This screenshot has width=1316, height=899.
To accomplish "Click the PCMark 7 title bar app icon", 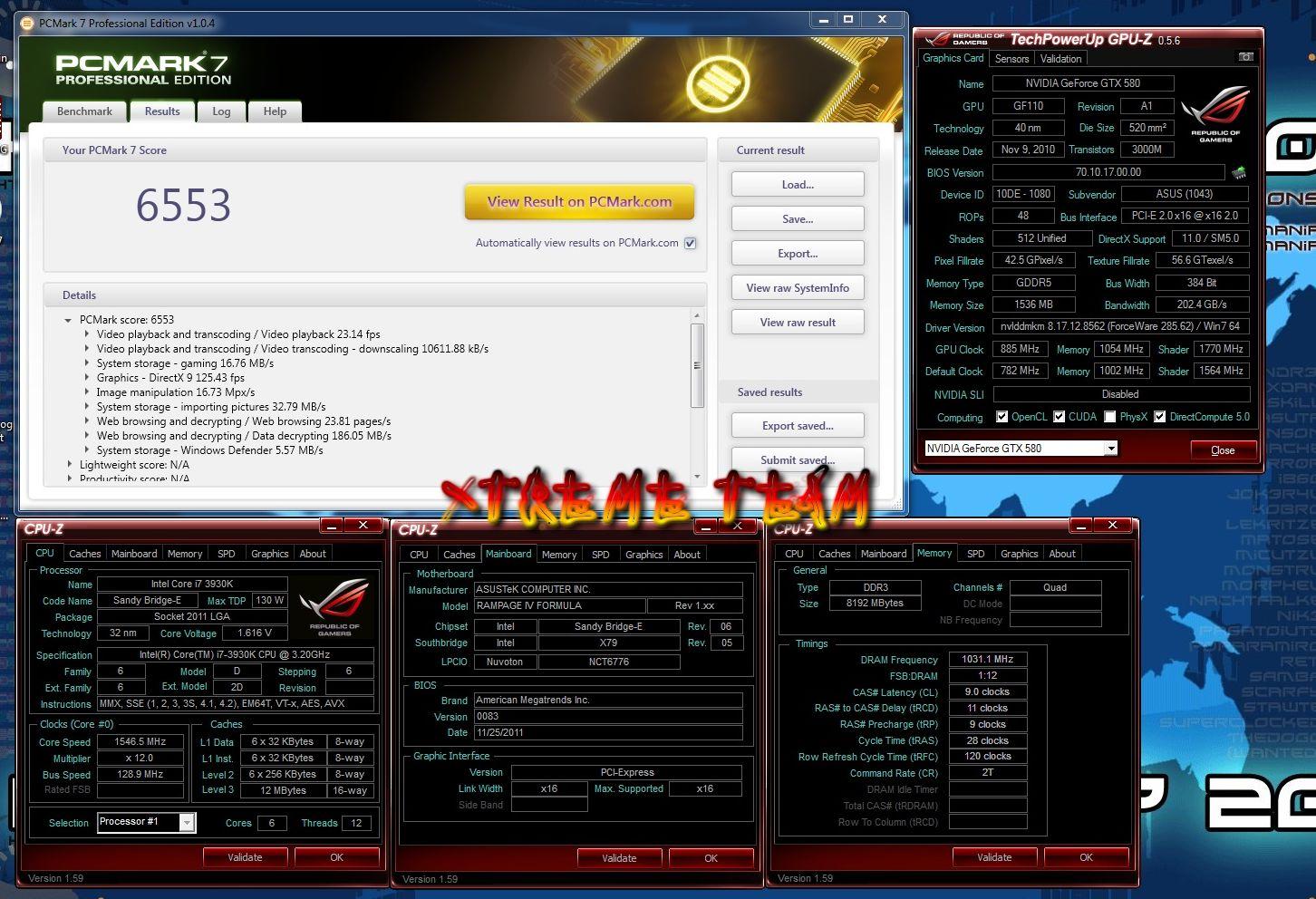I will pos(28,23).
